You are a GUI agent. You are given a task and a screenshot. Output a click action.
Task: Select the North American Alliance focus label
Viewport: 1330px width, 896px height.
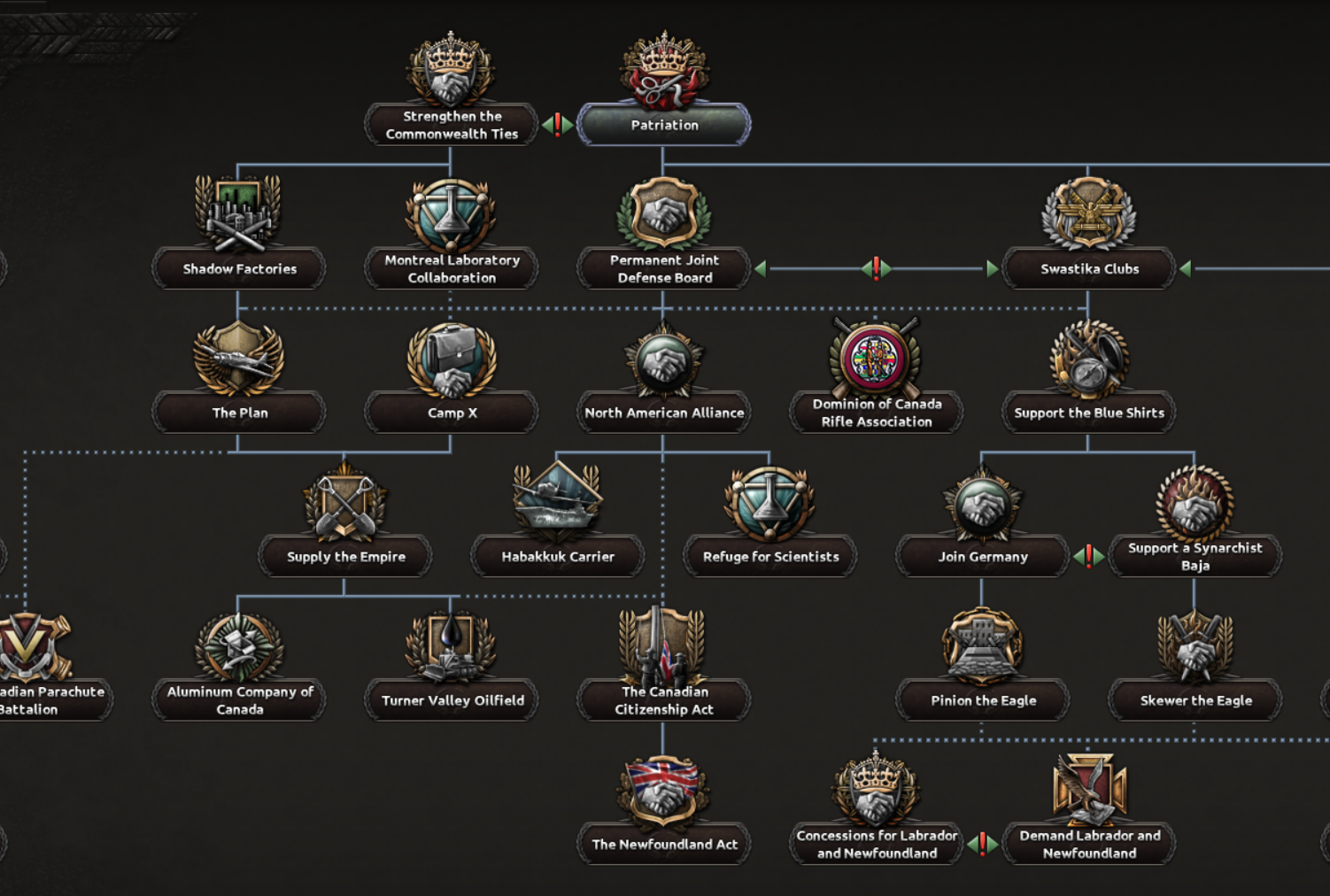(664, 413)
